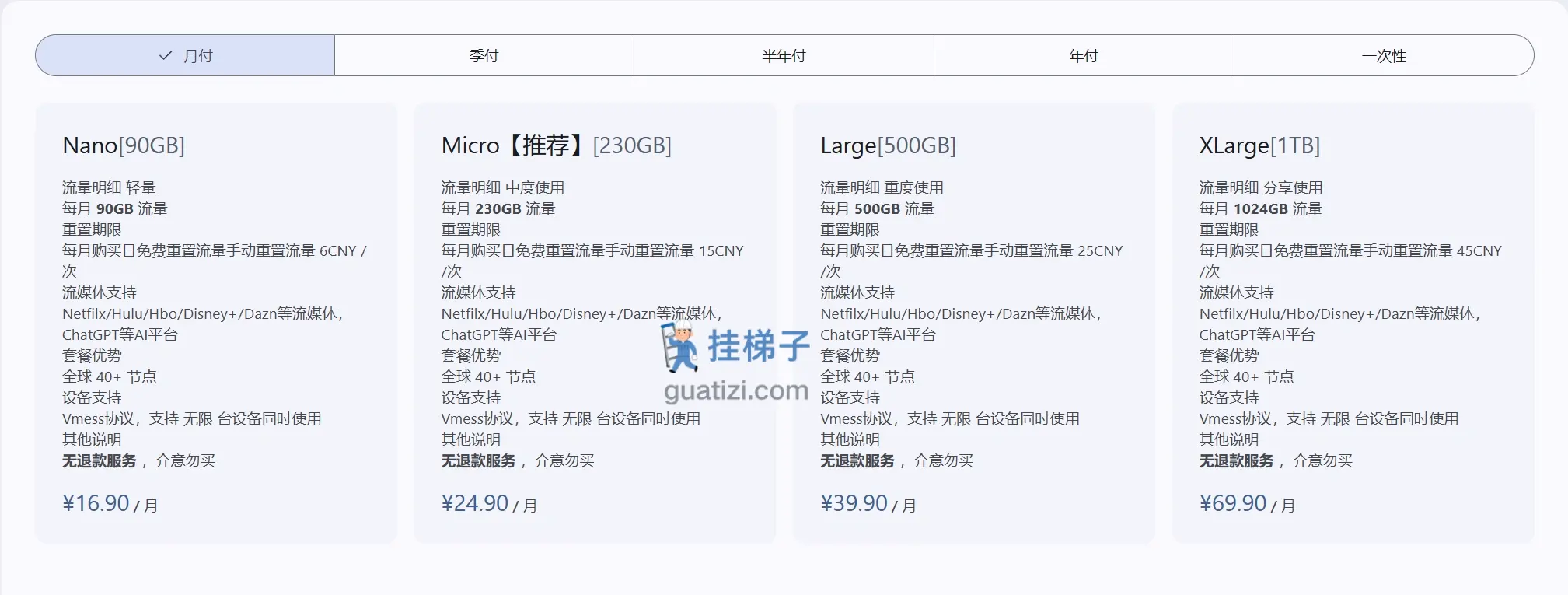Open the XLarge[1TB] plan title
Screen dimensions: 1568x595
pyautogui.click(x=1259, y=145)
